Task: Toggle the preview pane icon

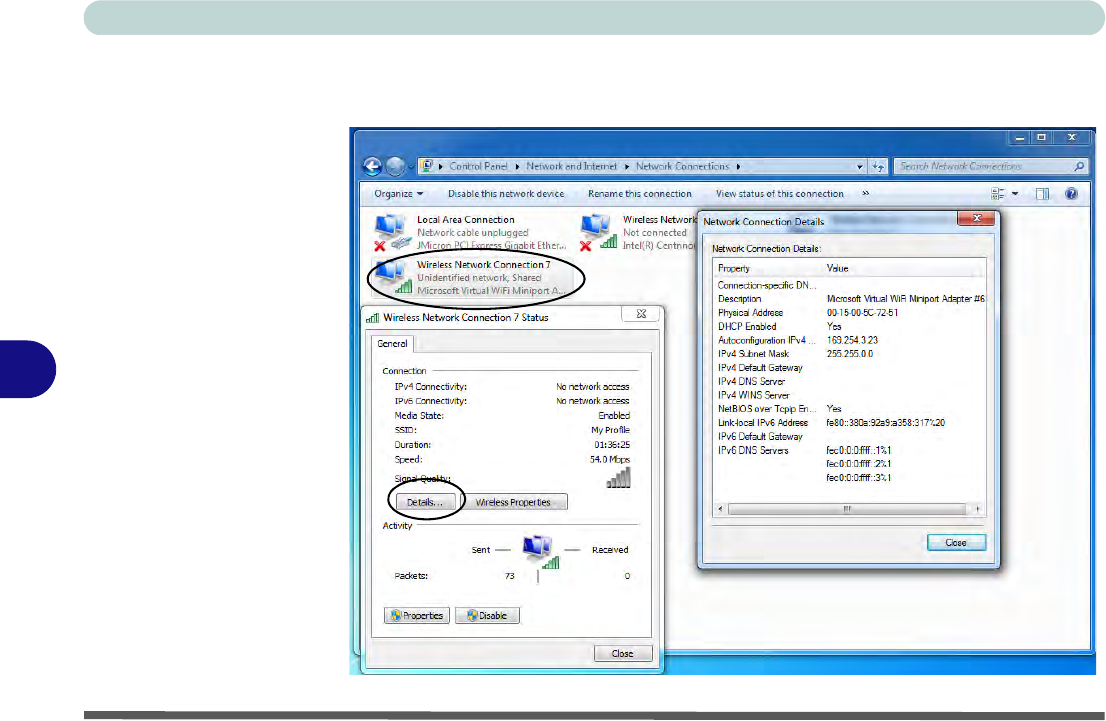Action: pos(1043,194)
